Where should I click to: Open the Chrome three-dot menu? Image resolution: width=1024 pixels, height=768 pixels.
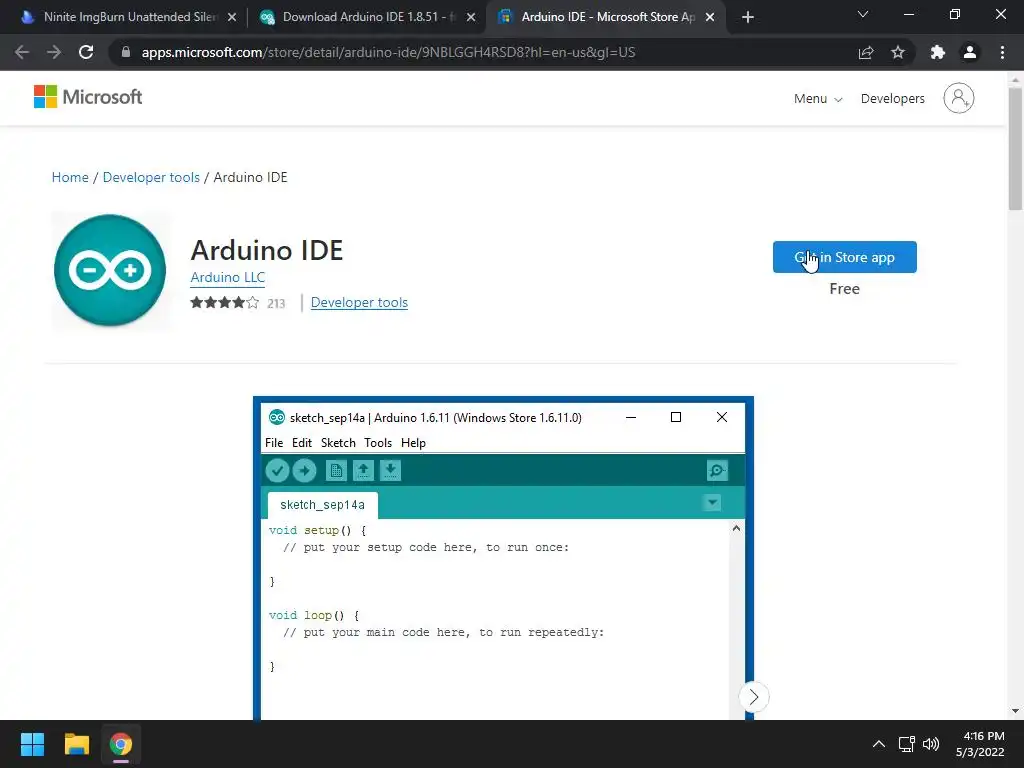[1002, 52]
